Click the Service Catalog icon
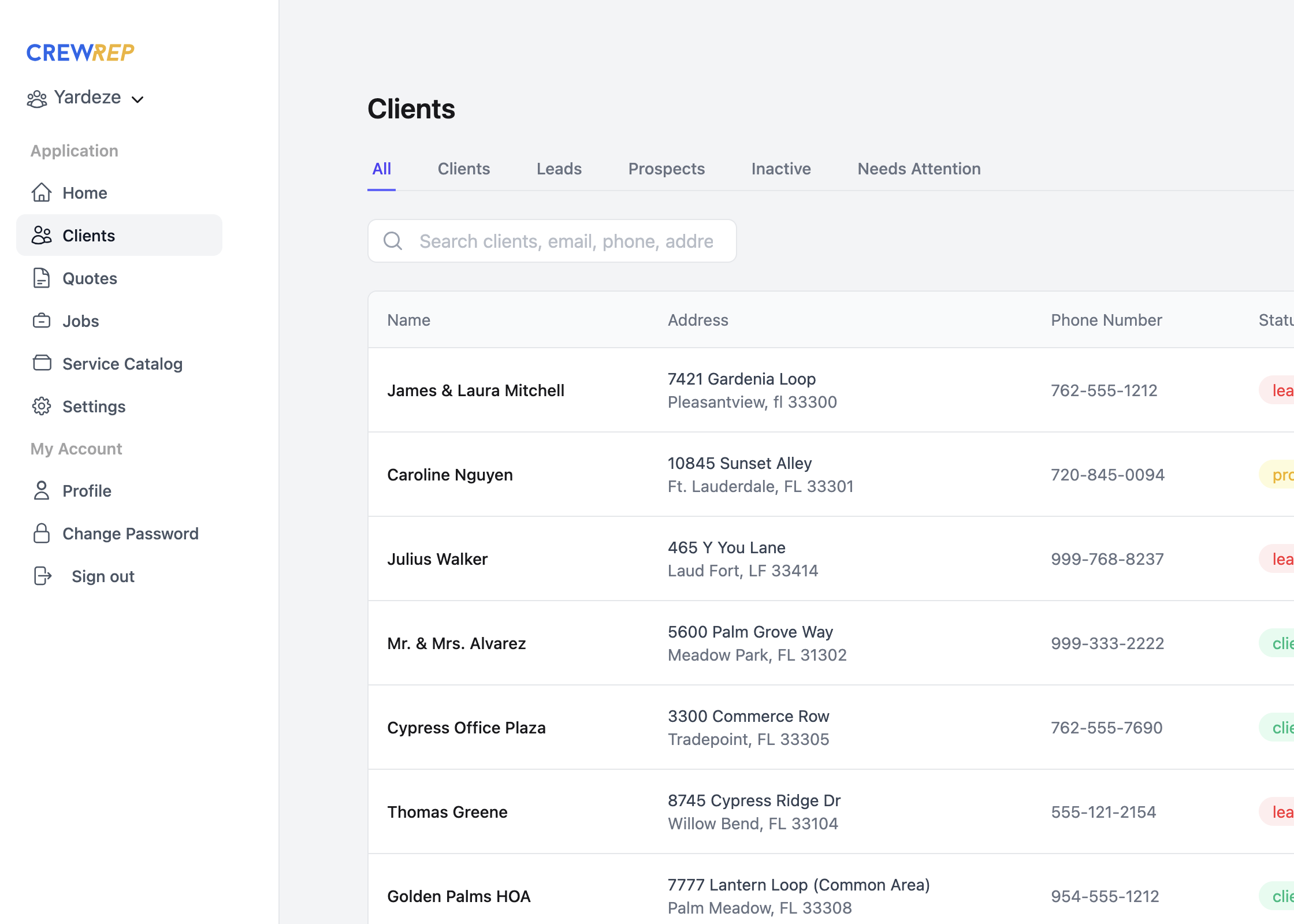The image size is (1294, 924). click(x=42, y=363)
